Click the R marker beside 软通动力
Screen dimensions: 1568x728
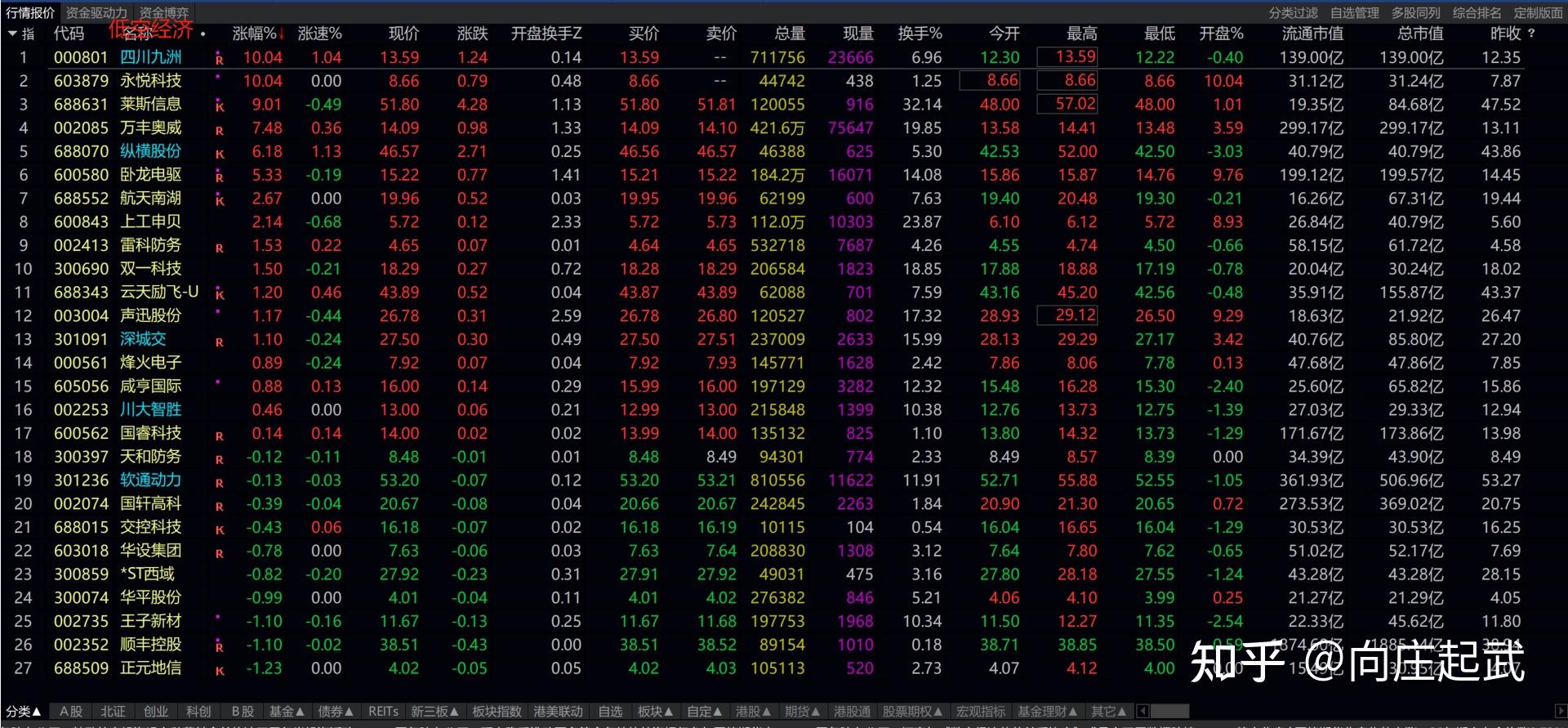click(219, 483)
